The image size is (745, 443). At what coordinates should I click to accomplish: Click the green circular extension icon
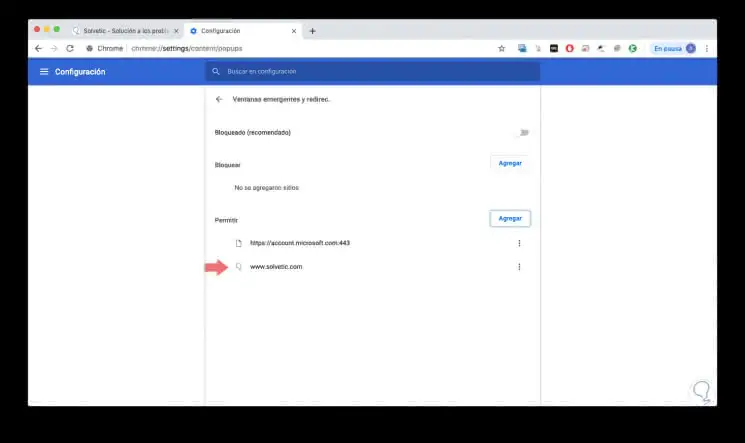[633, 48]
